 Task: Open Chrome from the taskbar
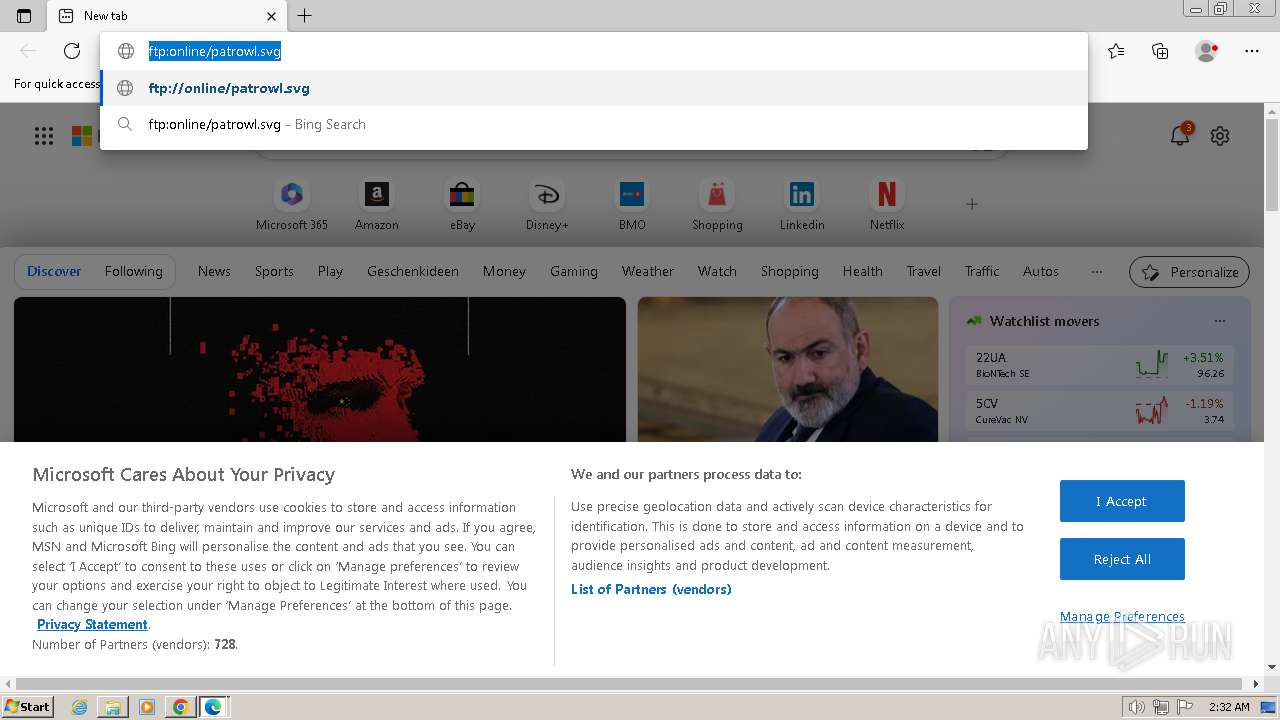[x=180, y=707]
